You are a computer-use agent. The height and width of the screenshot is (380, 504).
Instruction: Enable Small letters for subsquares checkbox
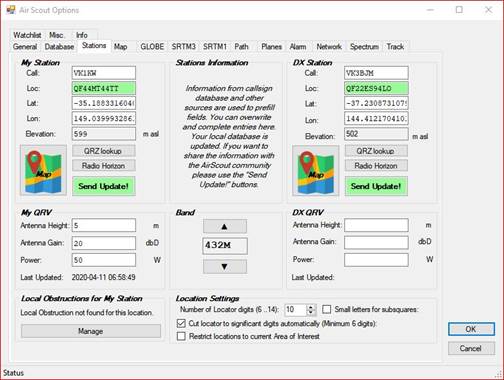coord(327,309)
